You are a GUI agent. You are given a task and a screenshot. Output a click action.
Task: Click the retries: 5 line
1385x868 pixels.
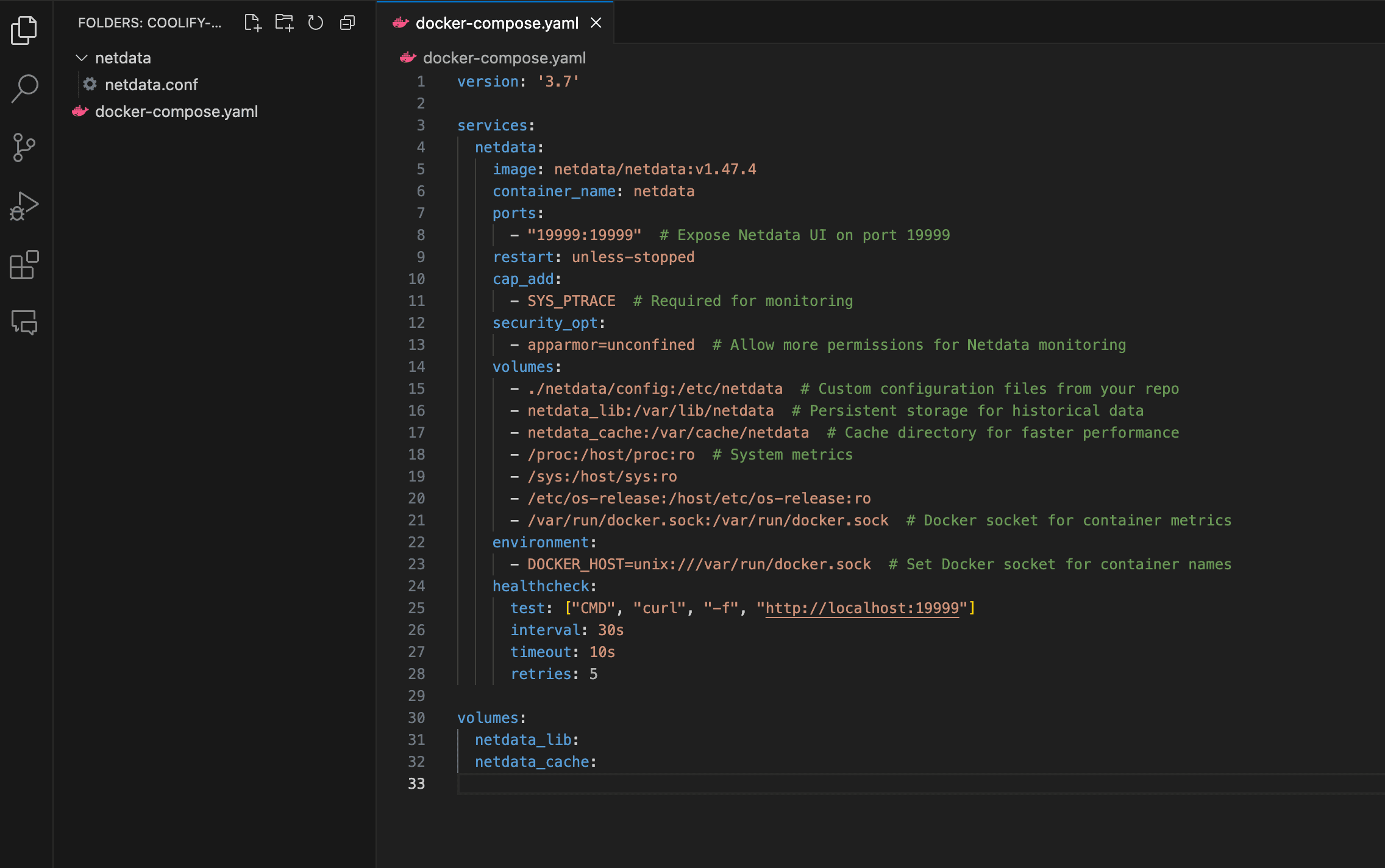coord(554,674)
